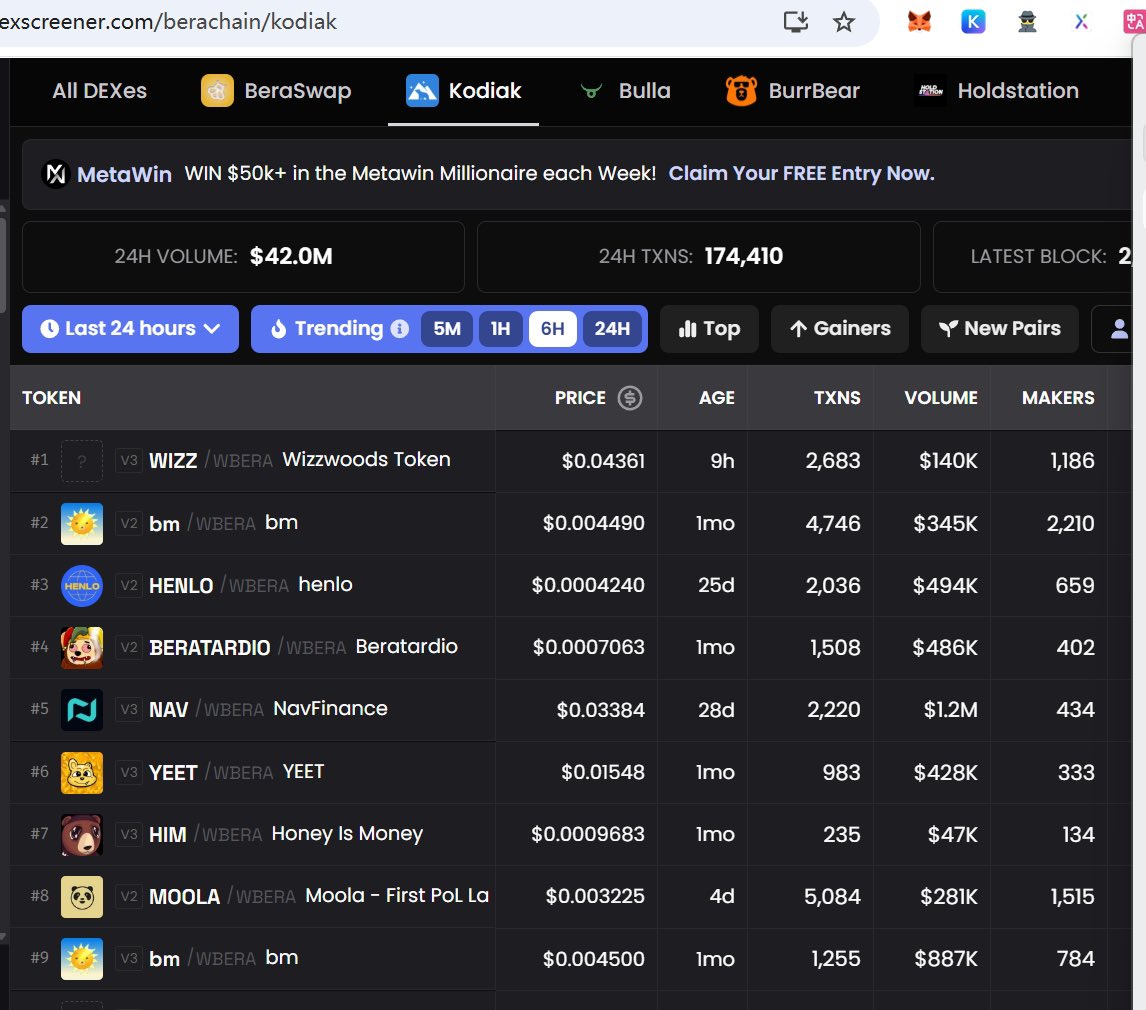Click the Trending info icon
The height and width of the screenshot is (1010, 1146).
click(400, 329)
